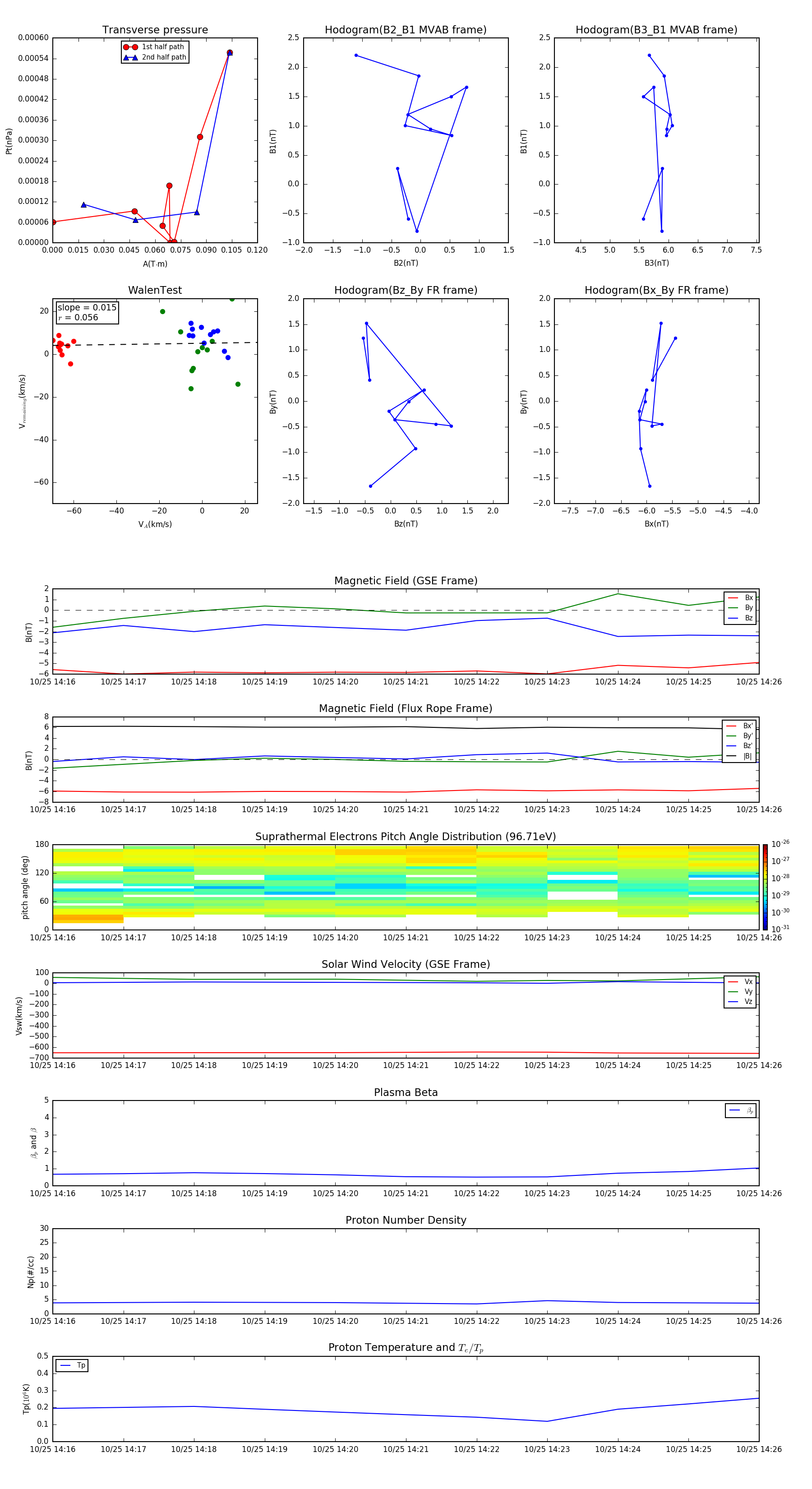Click the '1st half path' legend entry
The height and width of the screenshot is (1489, 812).
(x=154, y=47)
